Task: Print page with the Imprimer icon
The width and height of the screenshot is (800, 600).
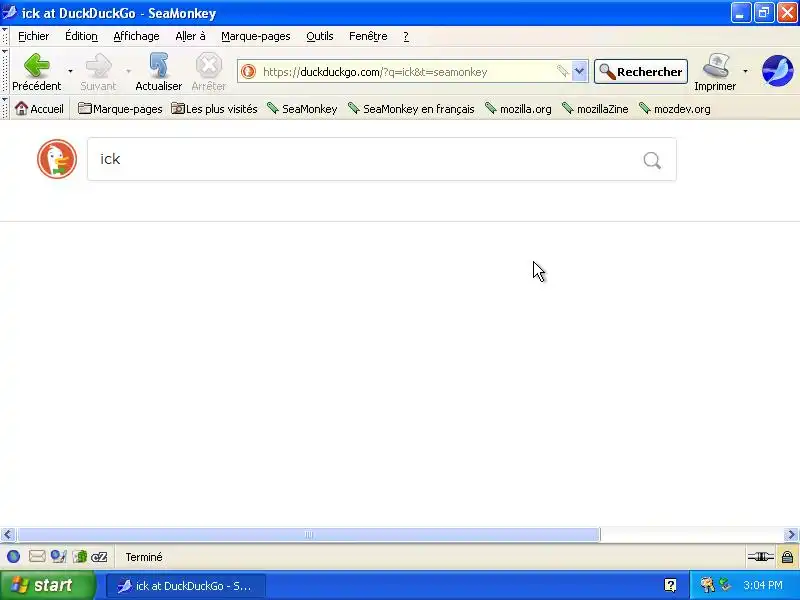Action: (715, 71)
